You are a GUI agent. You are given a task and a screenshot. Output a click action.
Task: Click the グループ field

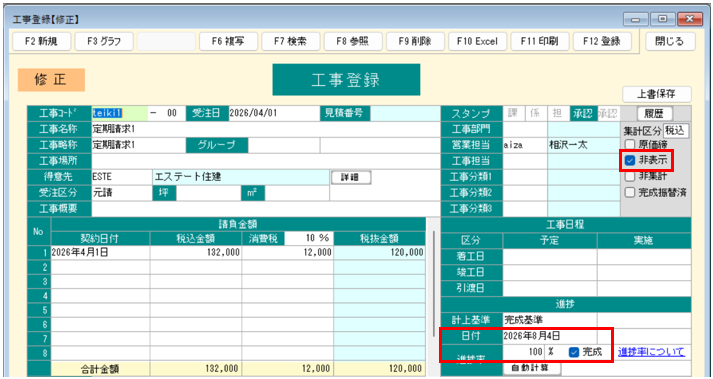tap(284, 145)
